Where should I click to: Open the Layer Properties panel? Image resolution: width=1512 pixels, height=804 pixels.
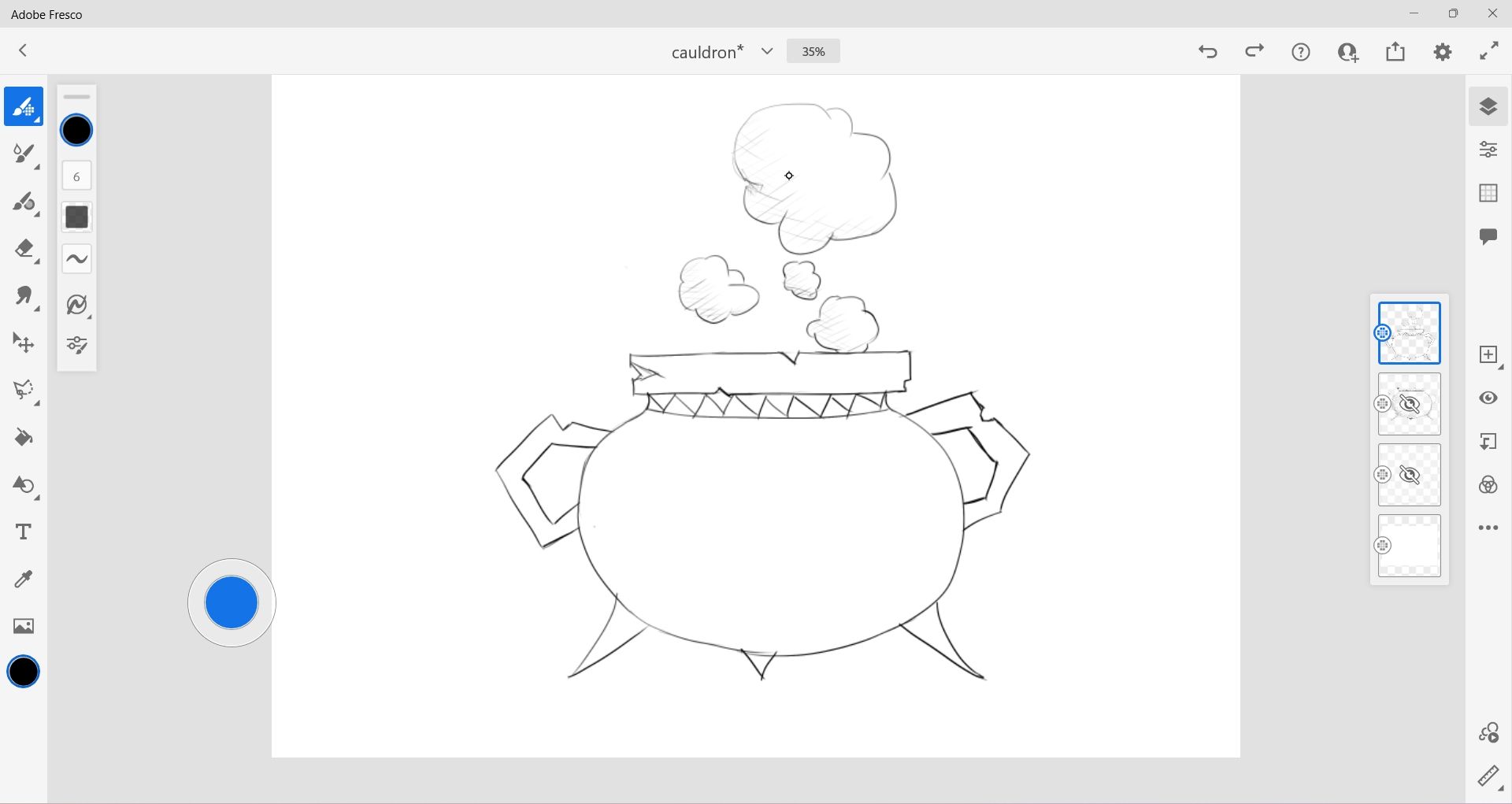1488,150
